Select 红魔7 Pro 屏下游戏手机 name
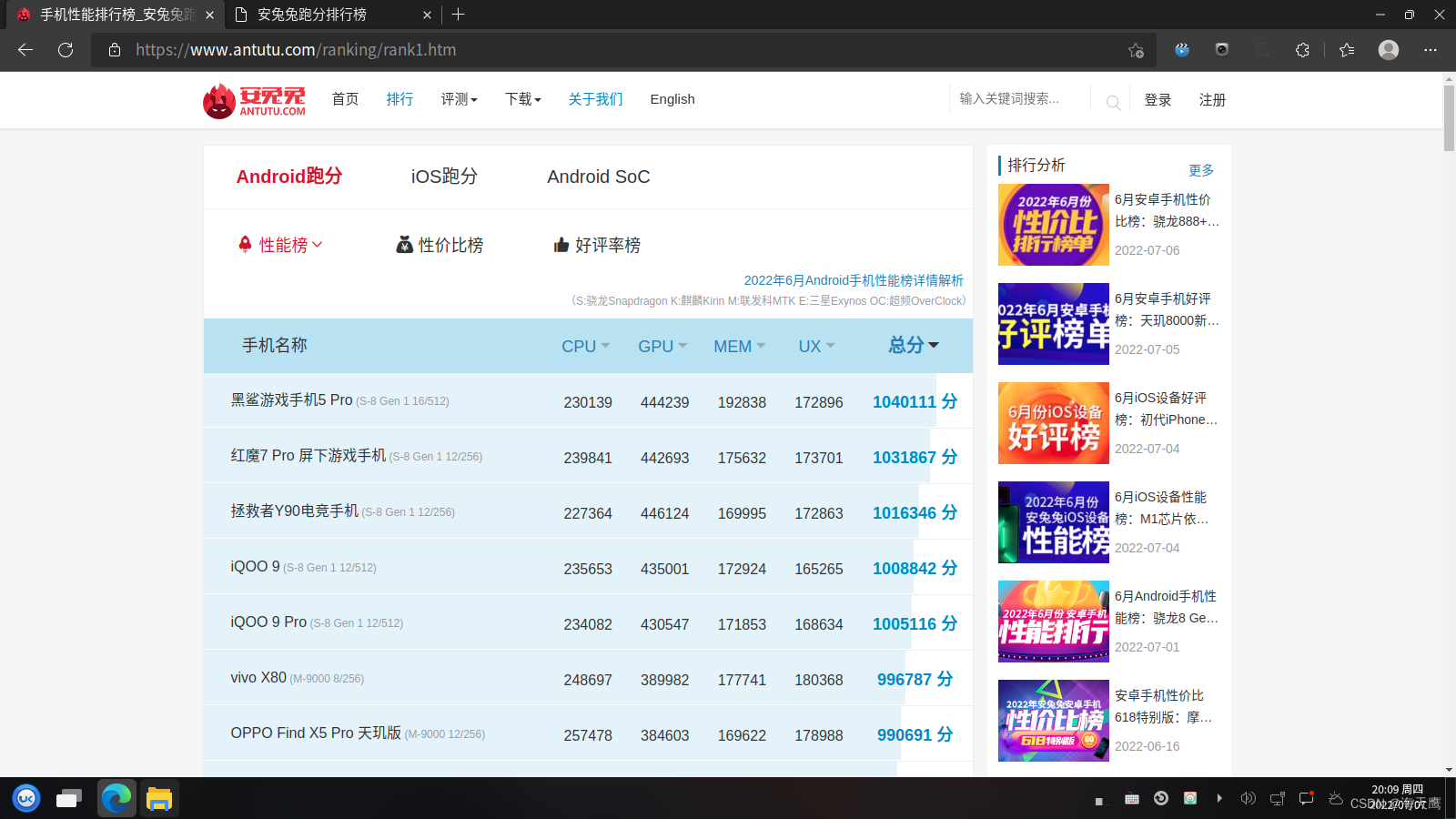1456x819 pixels. 308,456
